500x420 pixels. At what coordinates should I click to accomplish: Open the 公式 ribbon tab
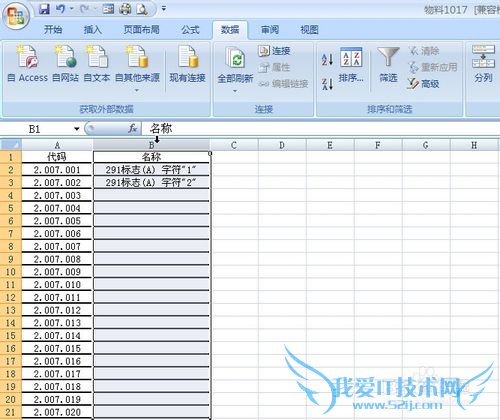point(190,30)
